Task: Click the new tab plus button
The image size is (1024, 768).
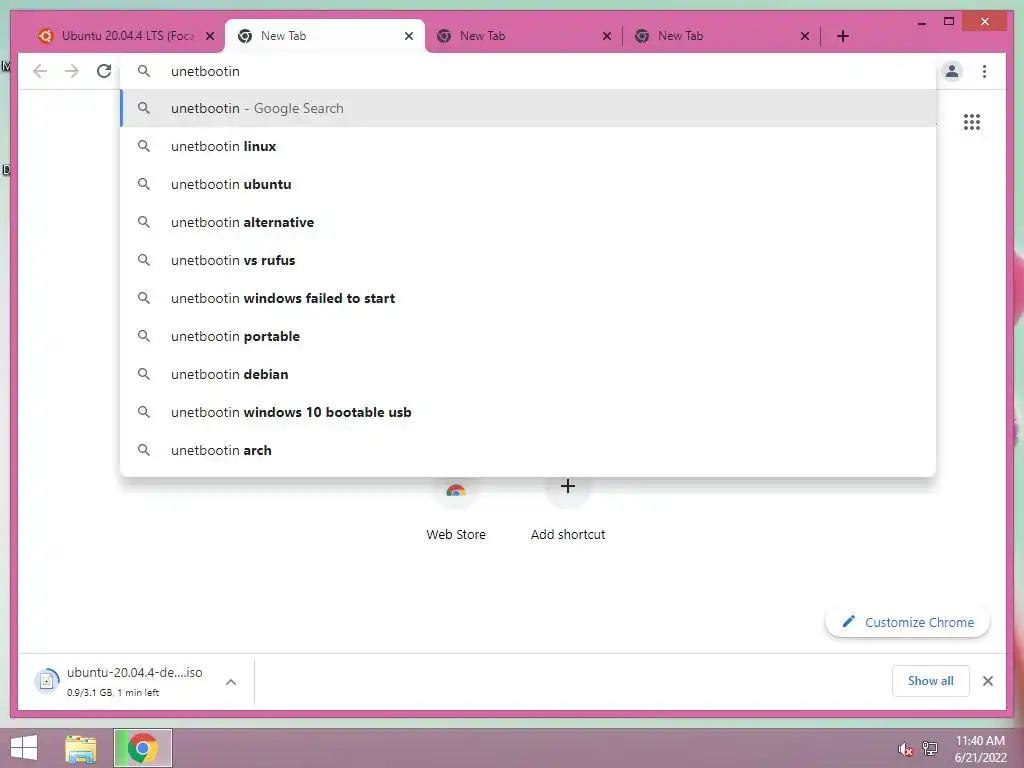Action: [842, 36]
